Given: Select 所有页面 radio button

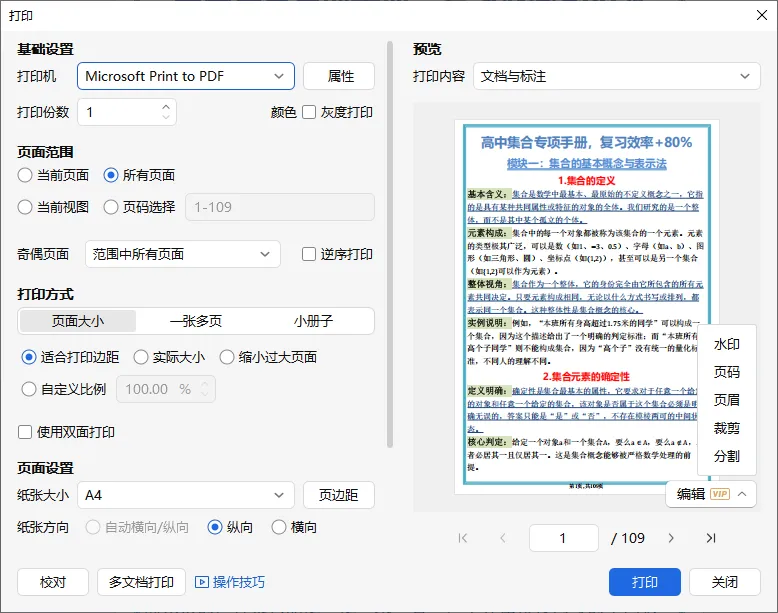Looking at the screenshot, I should [x=111, y=175].
